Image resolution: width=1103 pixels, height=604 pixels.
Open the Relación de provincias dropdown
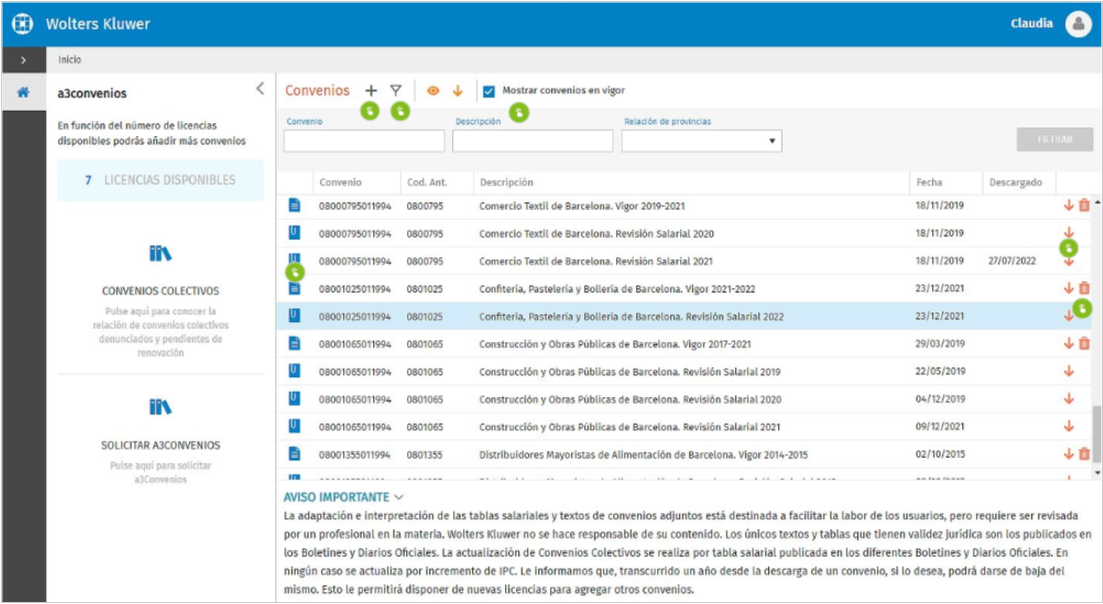701,141
